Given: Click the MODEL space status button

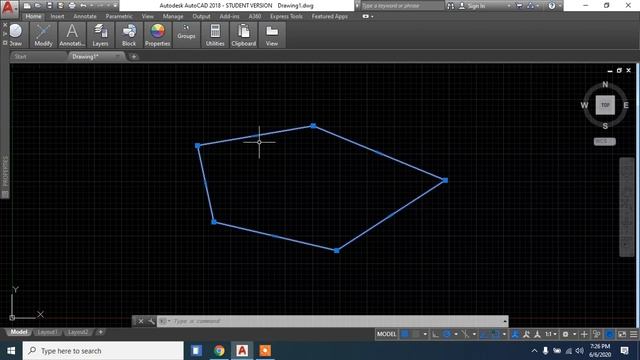Looking at the screenshot, I should pos(386,334).
